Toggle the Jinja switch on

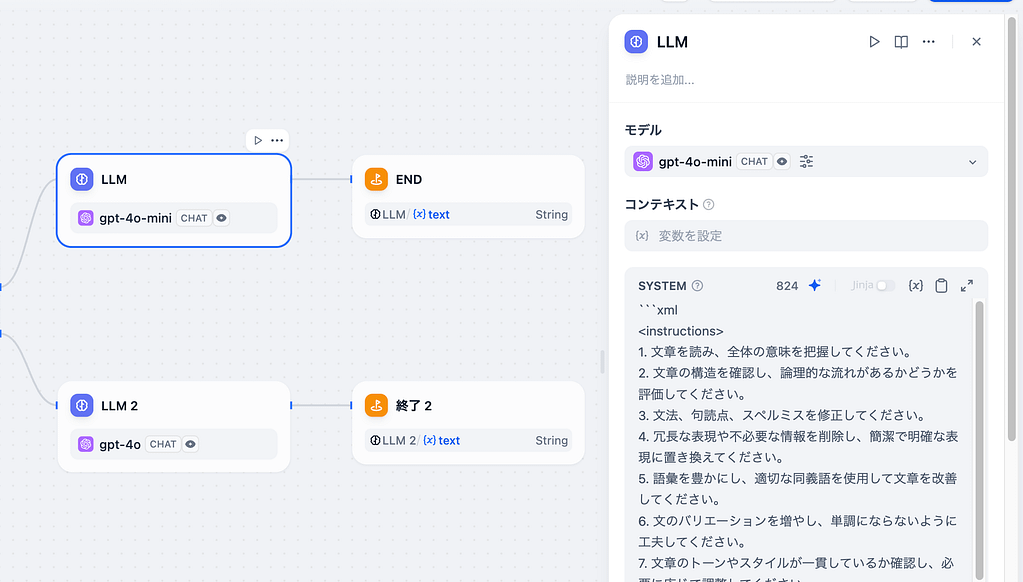pyautogui.click(x=885, y=286)
